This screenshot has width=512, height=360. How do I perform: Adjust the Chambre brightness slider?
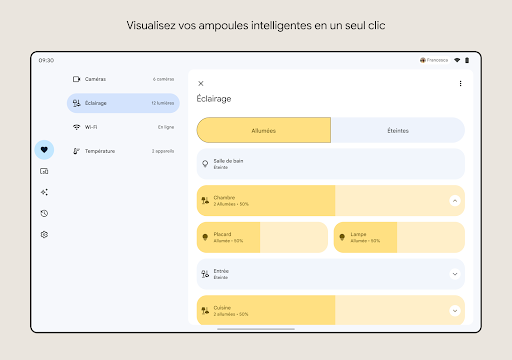pos(331,201)
